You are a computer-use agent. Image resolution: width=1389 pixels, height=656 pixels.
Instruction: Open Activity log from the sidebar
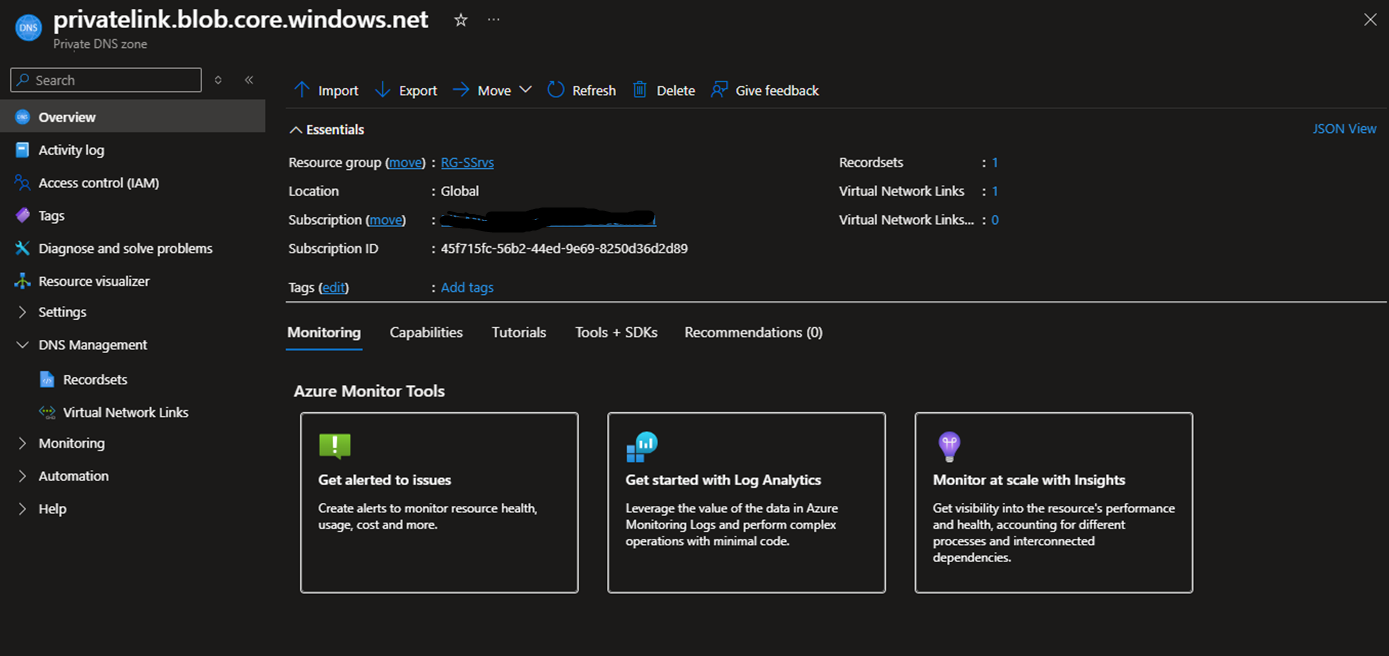click(x=73, y=149)
